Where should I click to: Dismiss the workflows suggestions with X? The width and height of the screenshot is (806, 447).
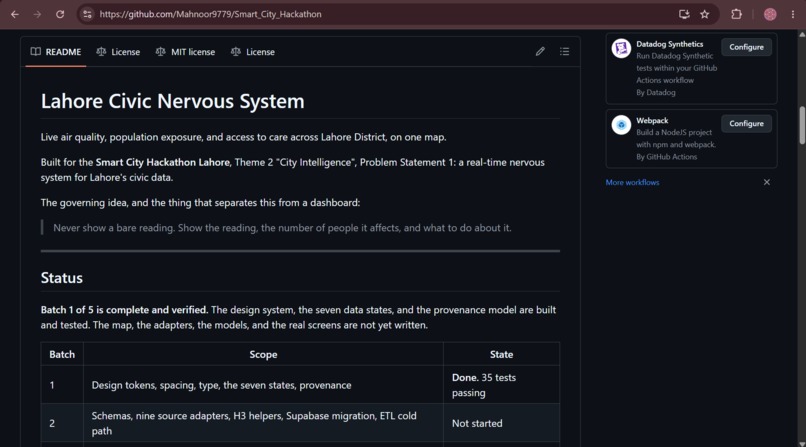point(766,182)
